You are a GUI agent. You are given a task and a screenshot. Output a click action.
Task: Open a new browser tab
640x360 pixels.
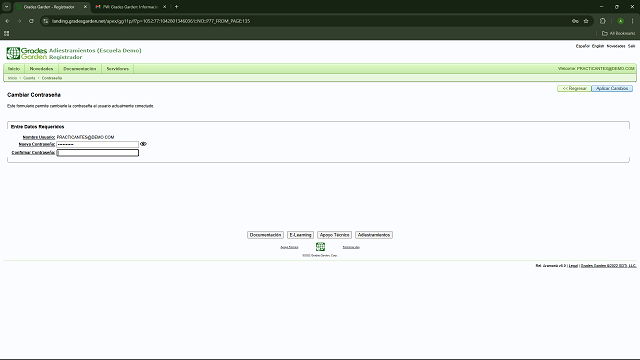tap(177, 7)
